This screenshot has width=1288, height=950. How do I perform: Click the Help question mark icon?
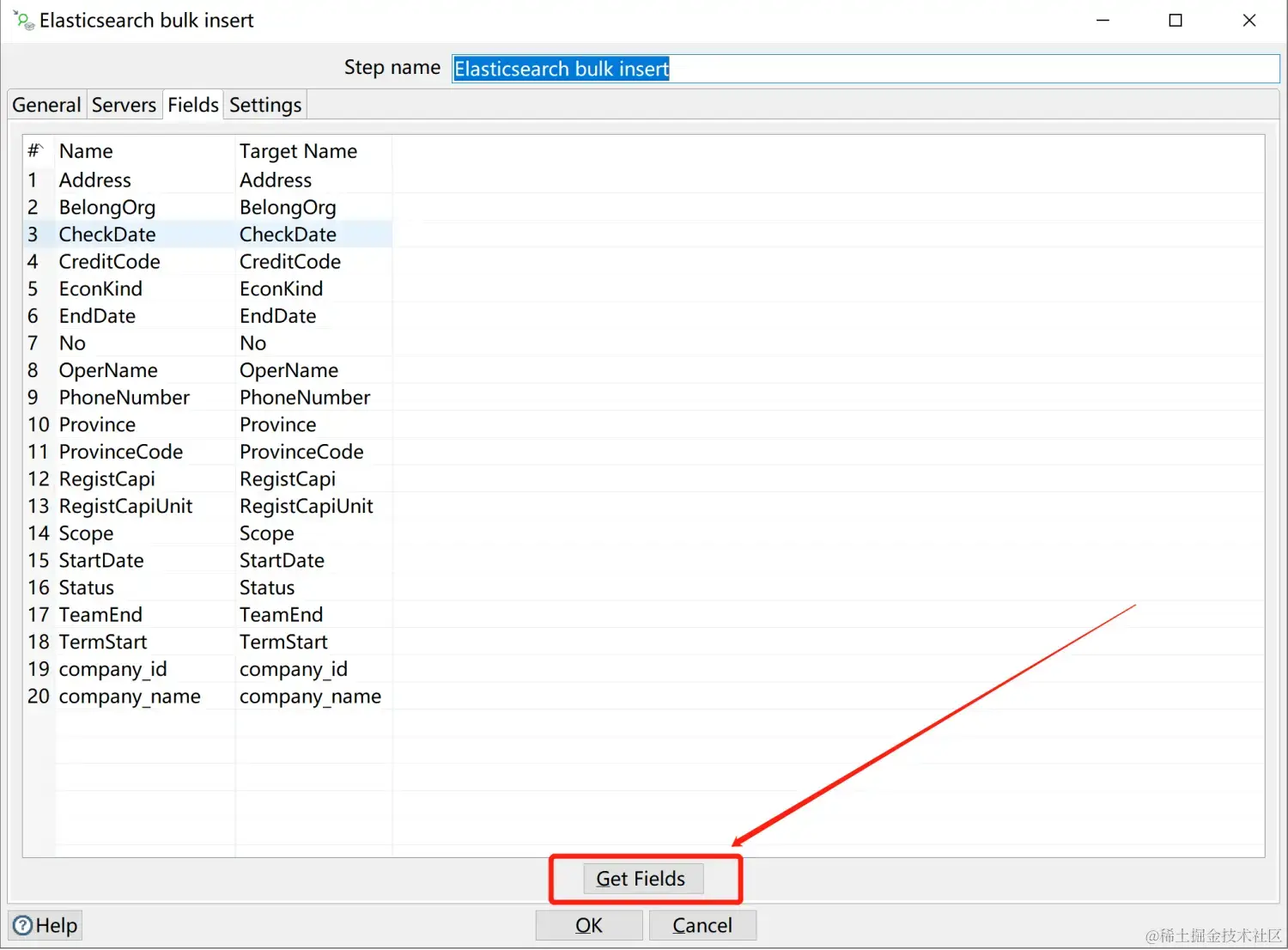[23, 925]
